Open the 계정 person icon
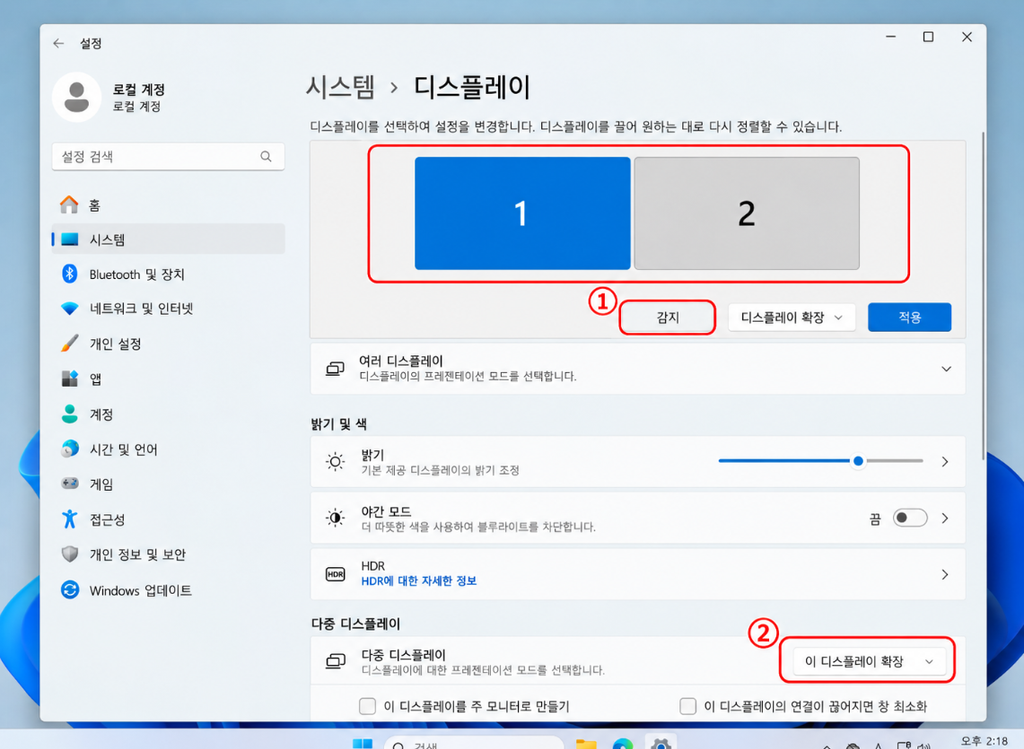This screenshot has height=749, width=1024. point(69,414)
